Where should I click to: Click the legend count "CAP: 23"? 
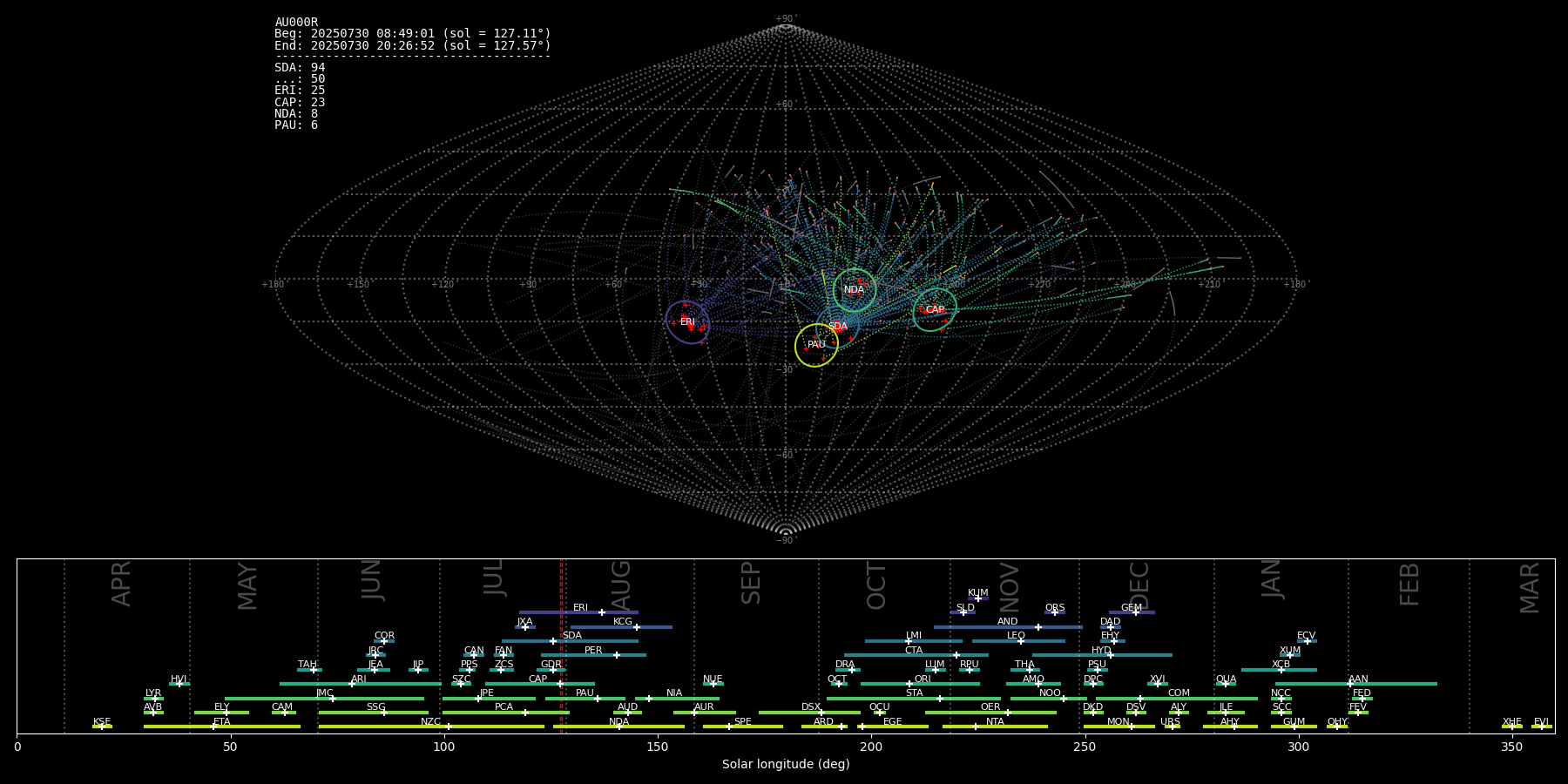300,103
